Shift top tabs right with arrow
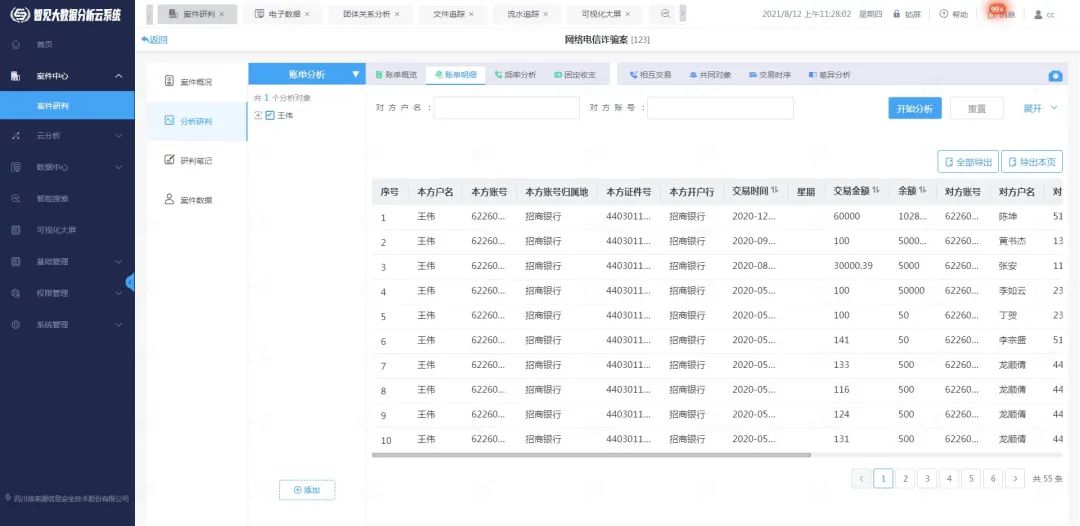The image size is (1080, 526). click(683, 14)
